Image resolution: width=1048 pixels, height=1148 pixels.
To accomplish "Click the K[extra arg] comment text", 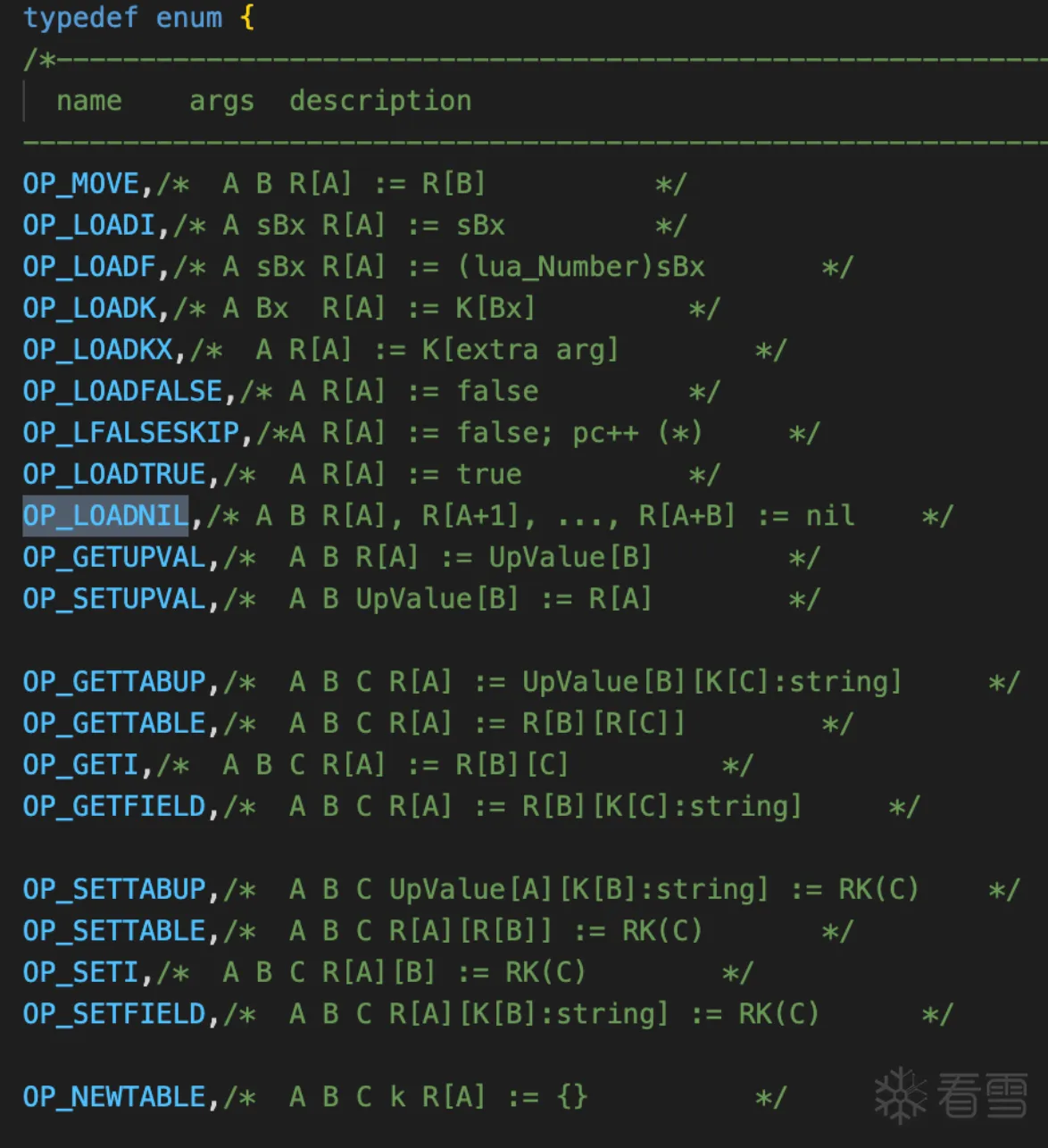I will pyautogui.click(x=520, y=349).
